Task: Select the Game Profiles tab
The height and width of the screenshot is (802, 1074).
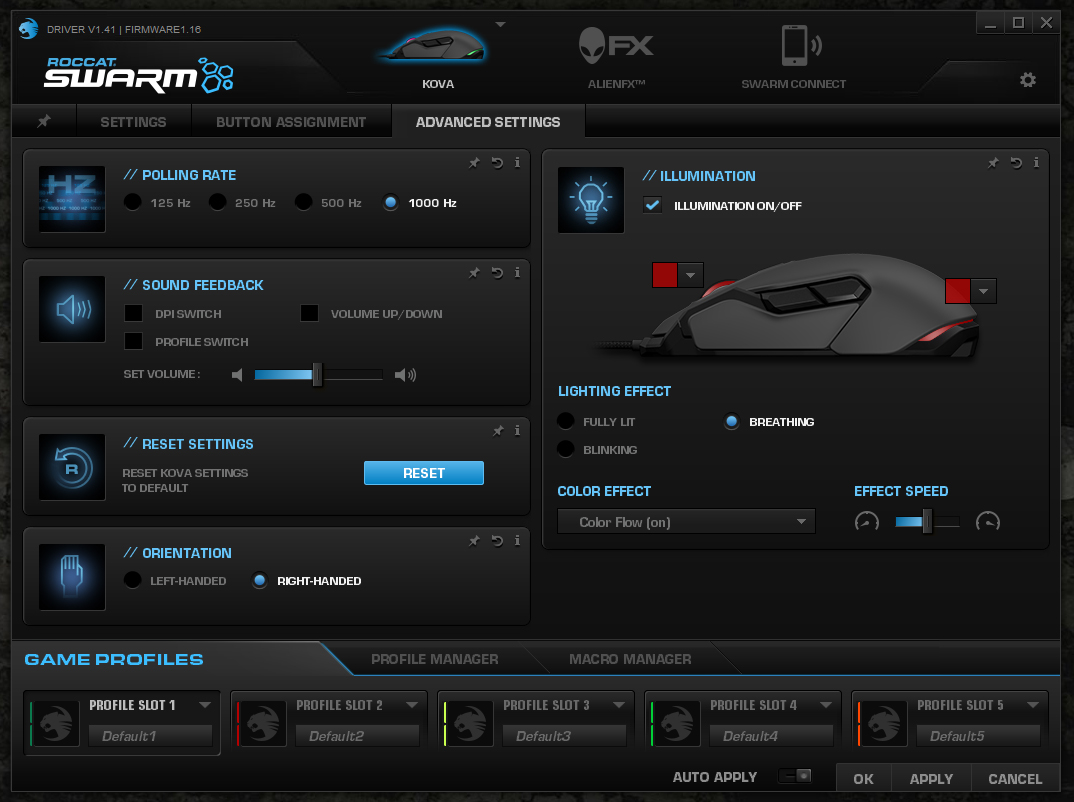Action: [x=114, y=660]
